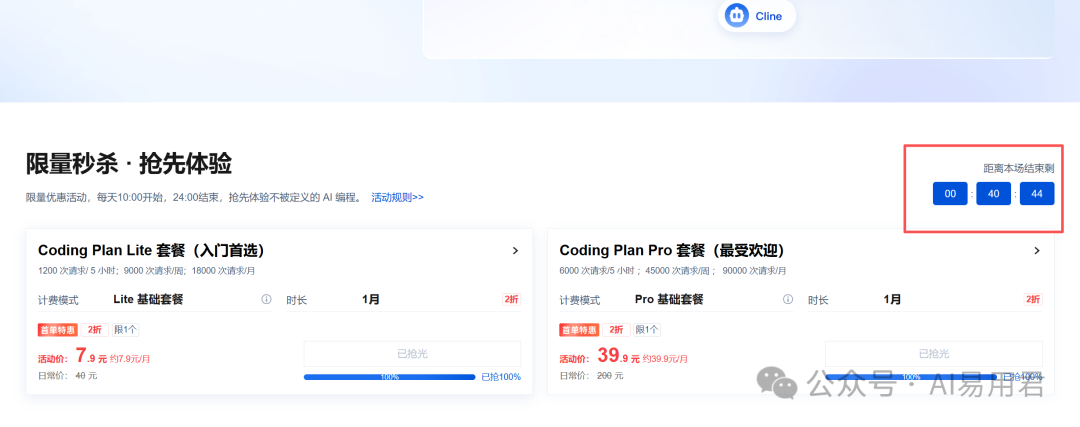Click 已抢光 button in Lite card

[x=412, y=354]
